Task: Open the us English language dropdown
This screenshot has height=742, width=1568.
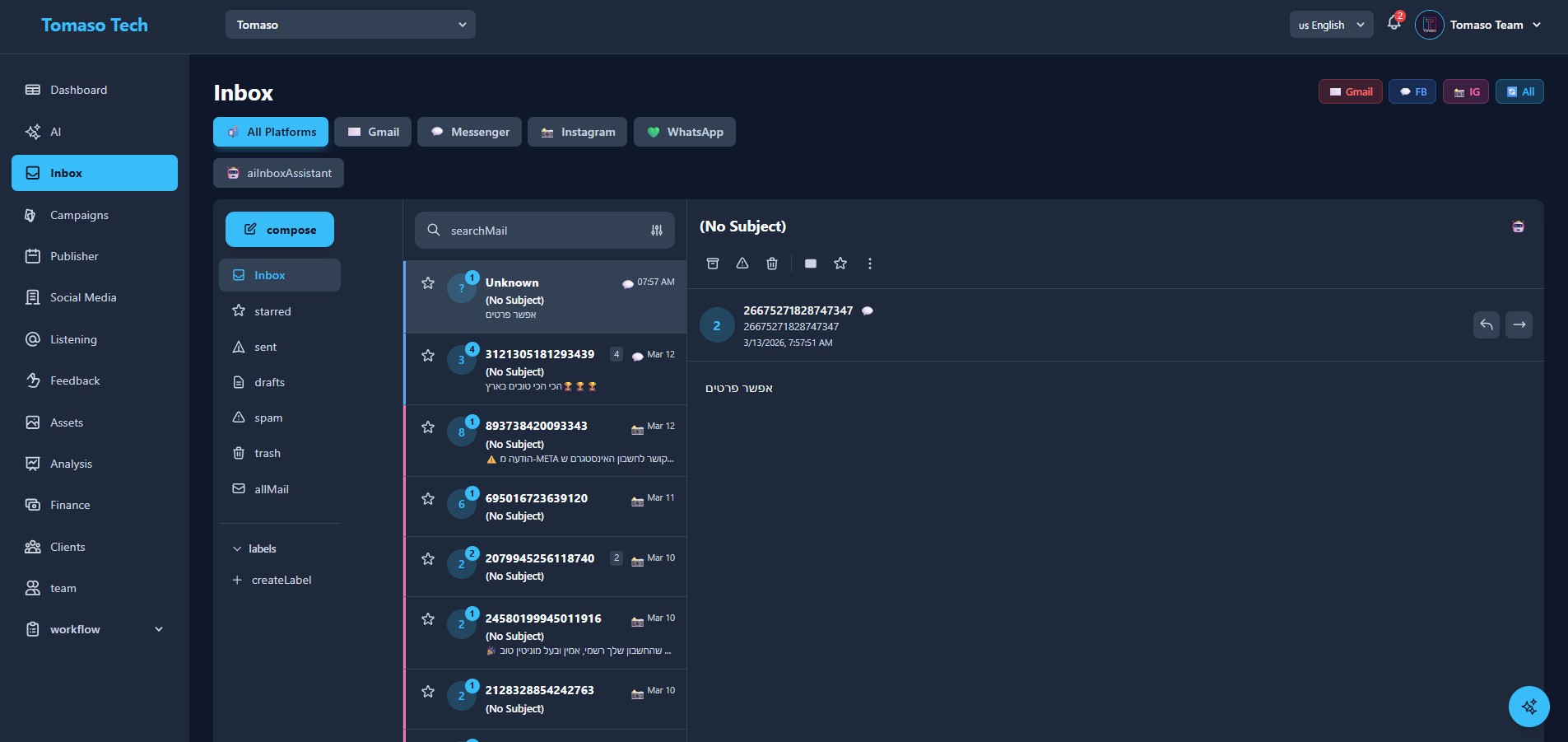Action: click(1330, 25)
